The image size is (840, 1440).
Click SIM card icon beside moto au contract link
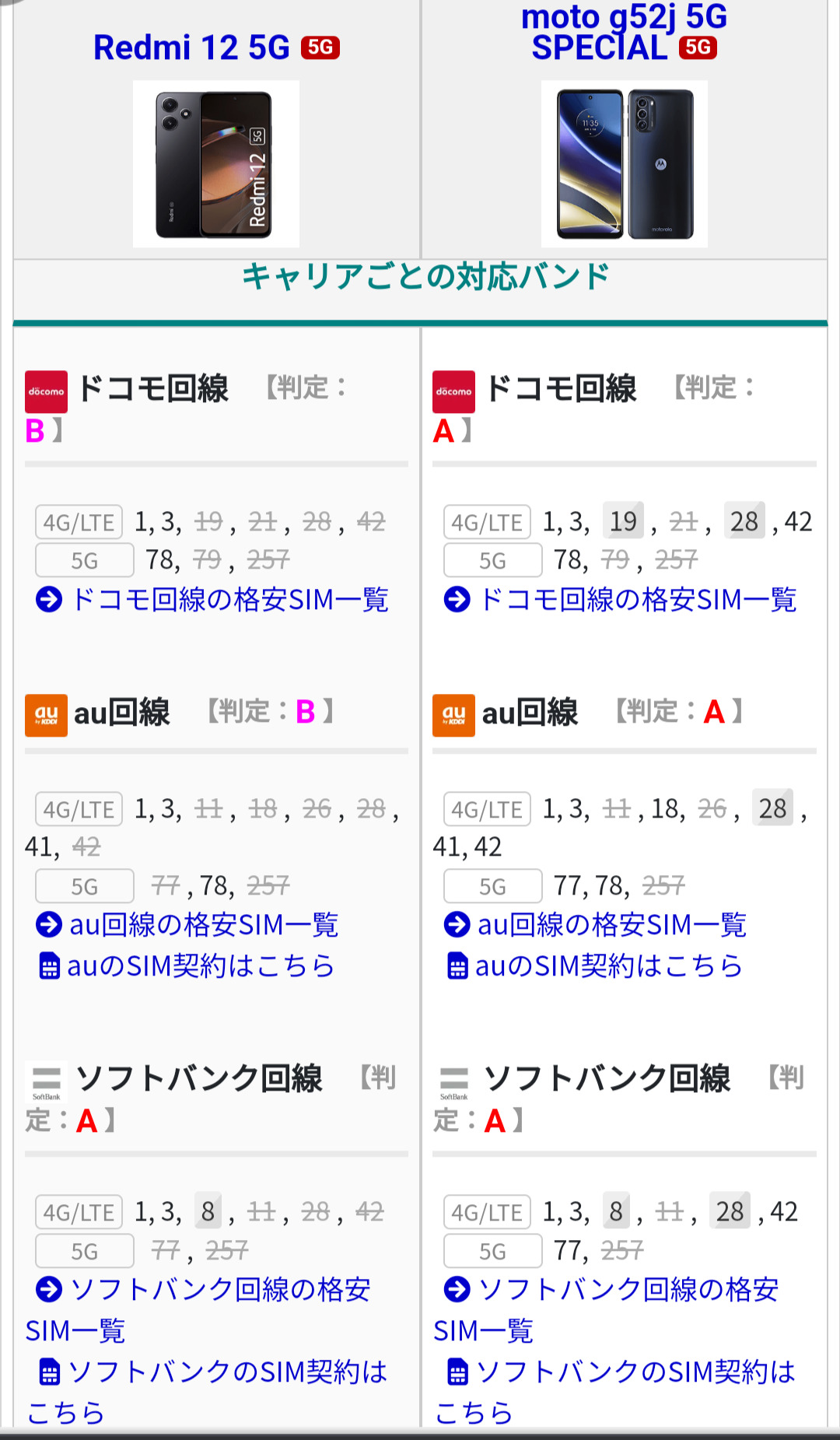pos(457,966)
